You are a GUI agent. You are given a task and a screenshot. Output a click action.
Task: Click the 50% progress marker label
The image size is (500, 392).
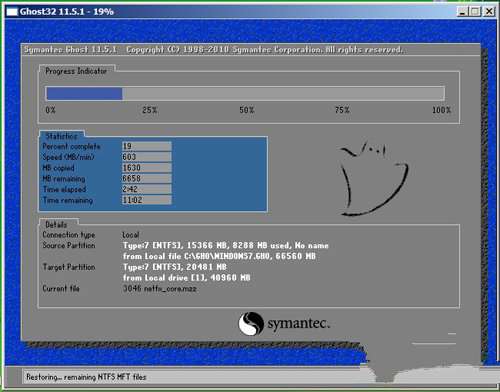click(247, 110)
